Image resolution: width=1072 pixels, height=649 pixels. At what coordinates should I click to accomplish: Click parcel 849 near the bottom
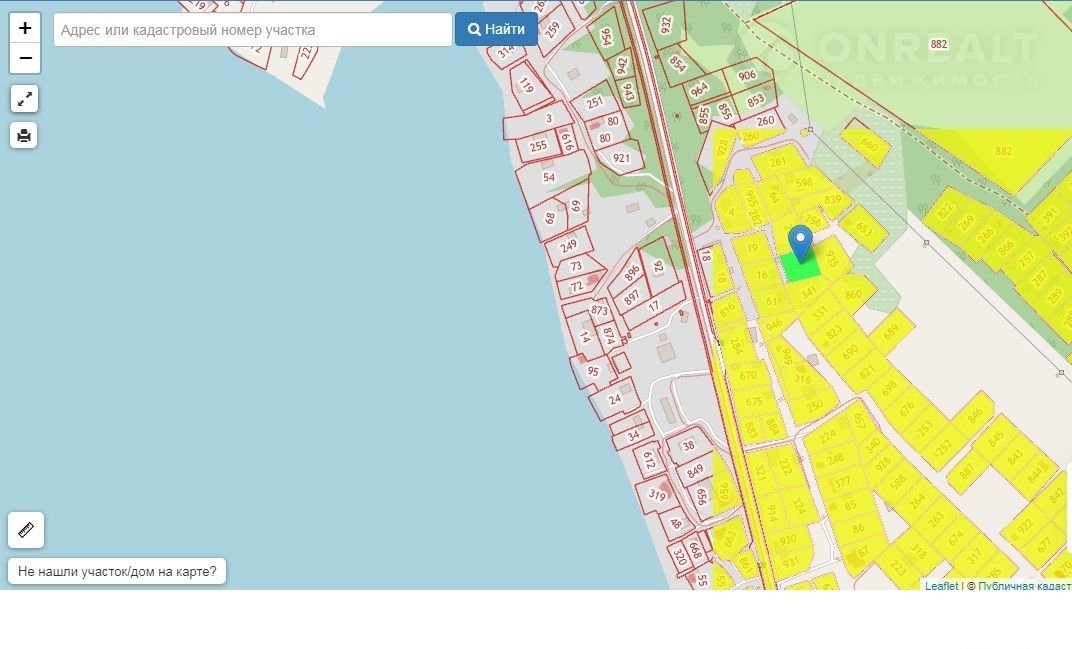click(696, 471)
